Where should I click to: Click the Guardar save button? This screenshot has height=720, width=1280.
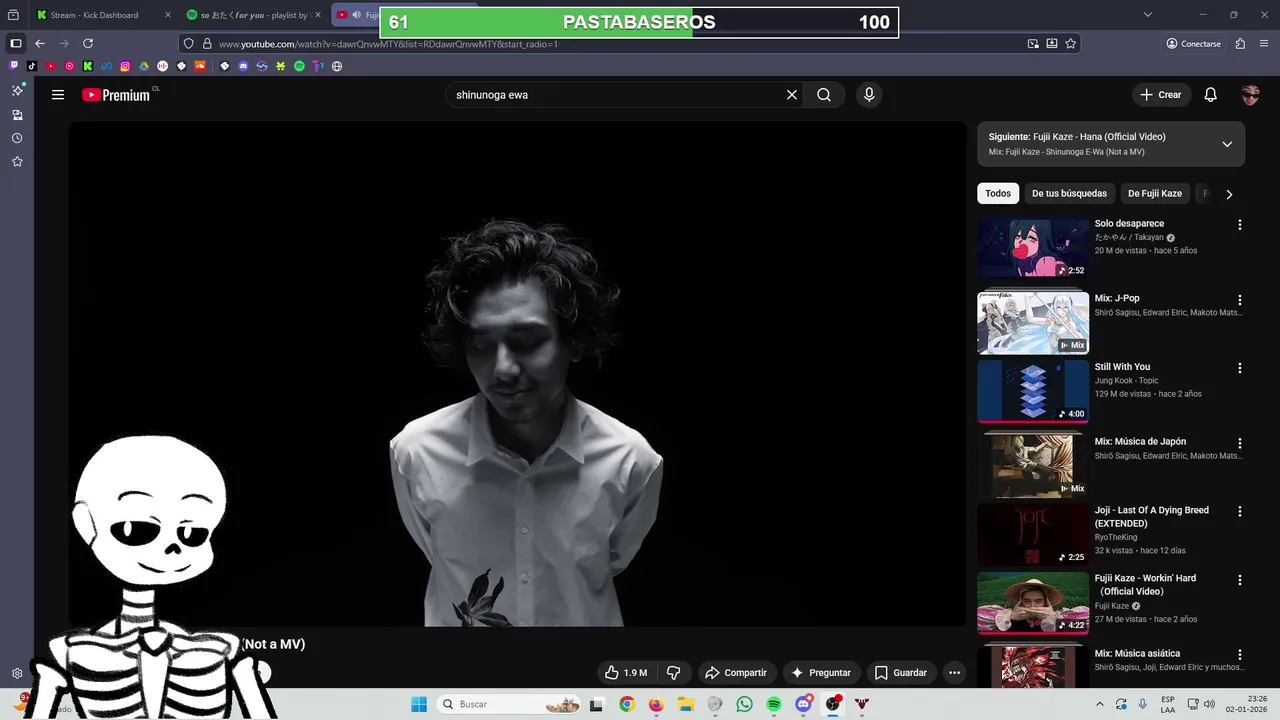(x=901, y=673)
